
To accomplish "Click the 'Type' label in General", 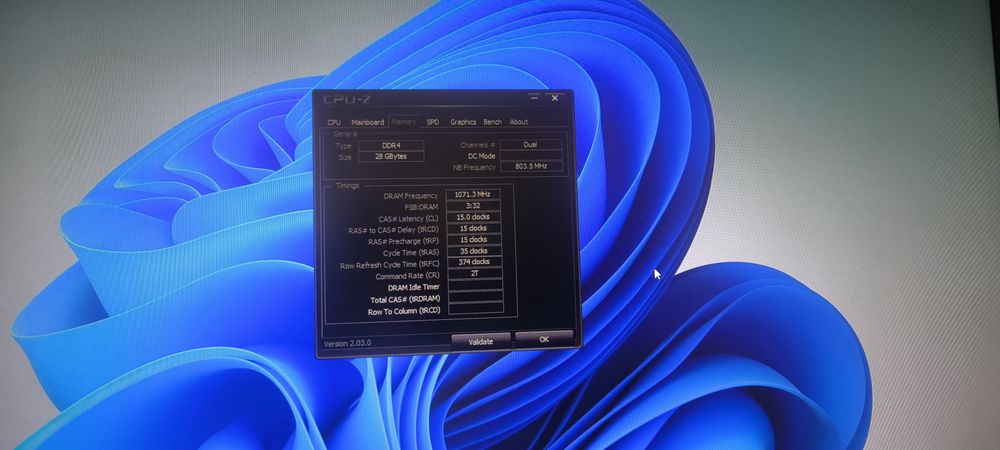I will (x=344, y=147).
